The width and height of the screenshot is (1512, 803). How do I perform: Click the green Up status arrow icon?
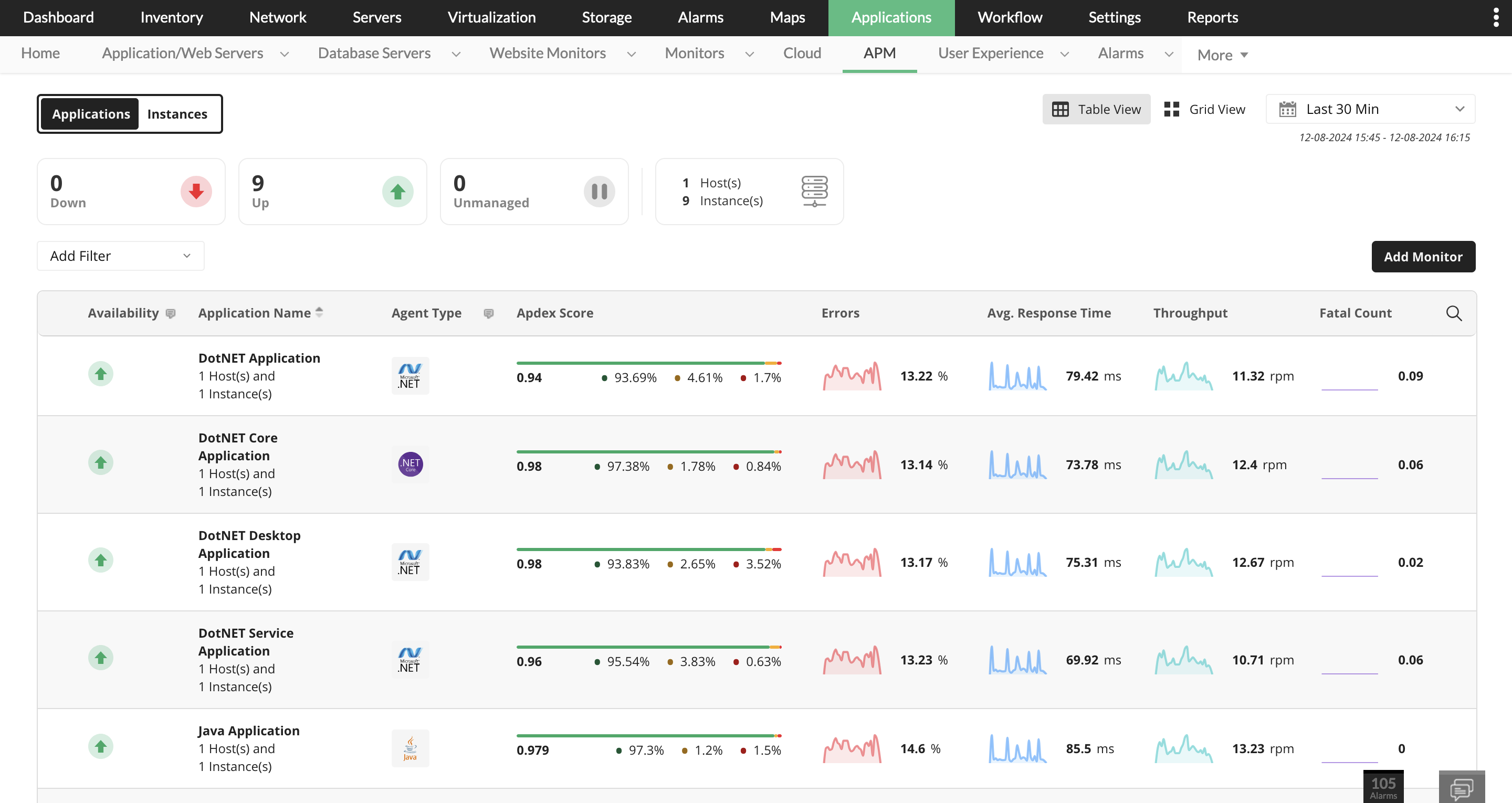pos(397,192)
